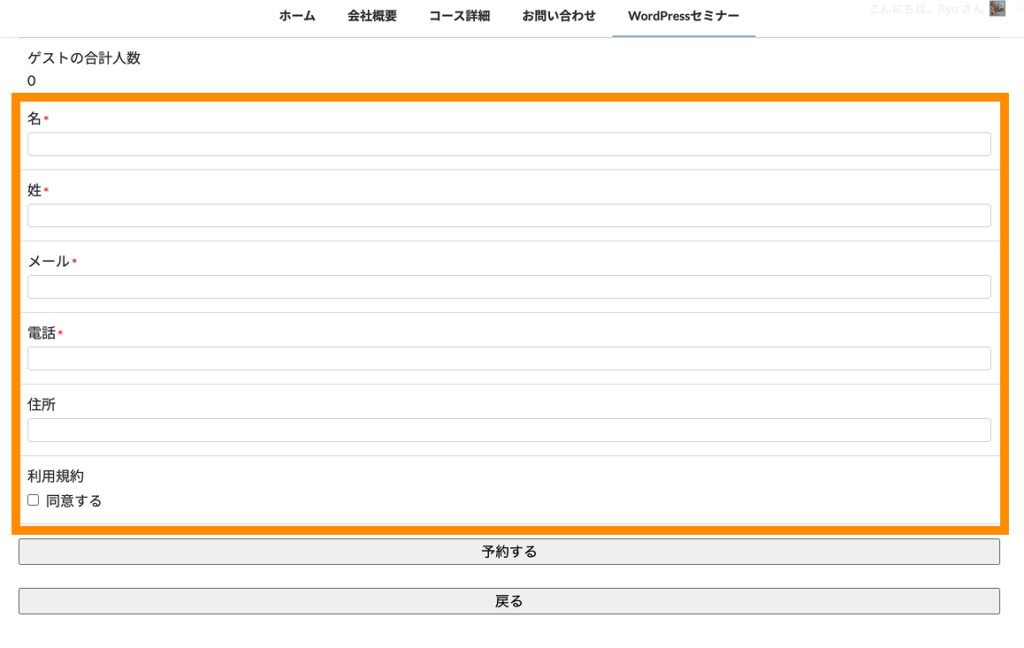The height and width of the screenshot is (648, 1024).
Task: Switch to WordPressセミナー menu item
Action: coord(683,16)
